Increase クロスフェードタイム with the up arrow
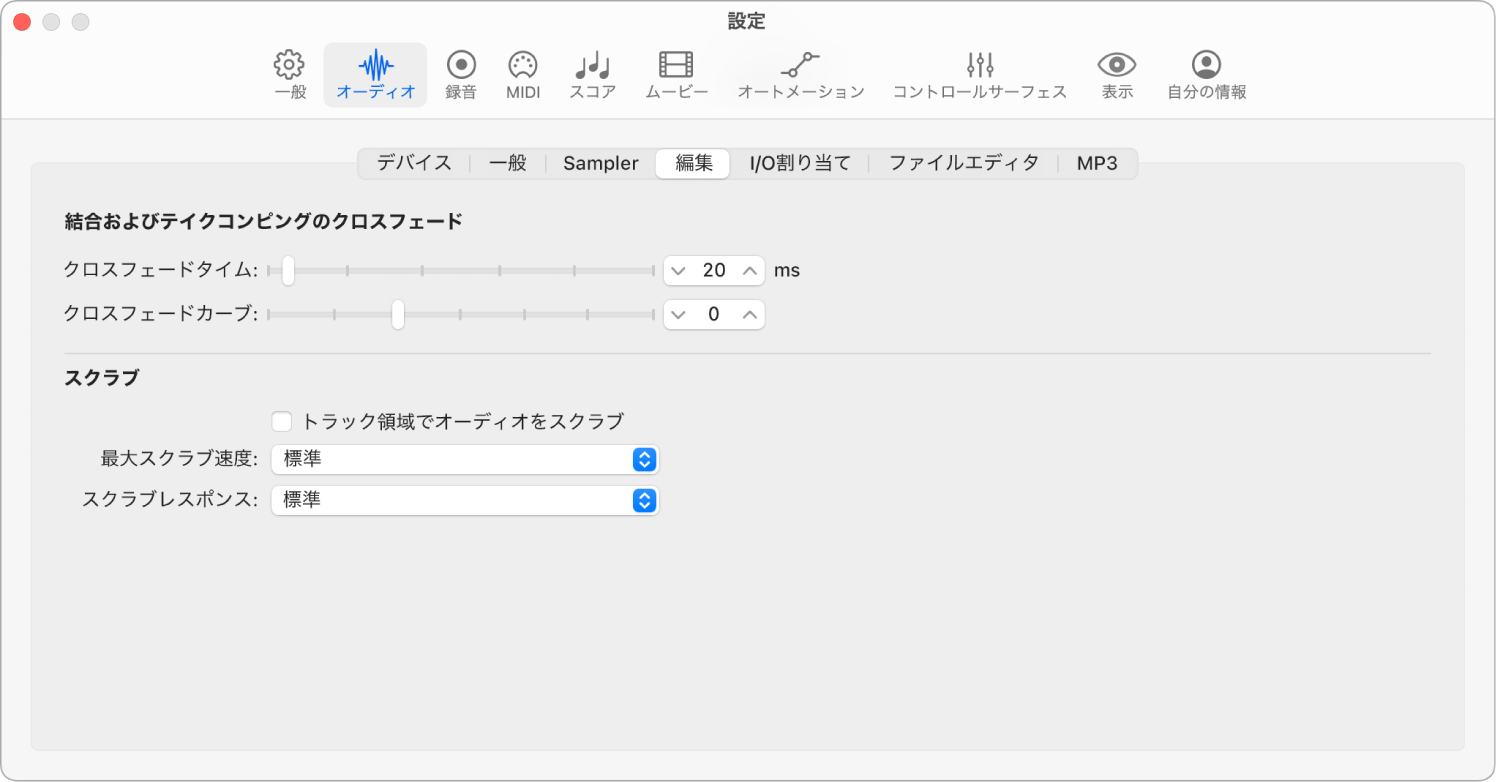 747,270
